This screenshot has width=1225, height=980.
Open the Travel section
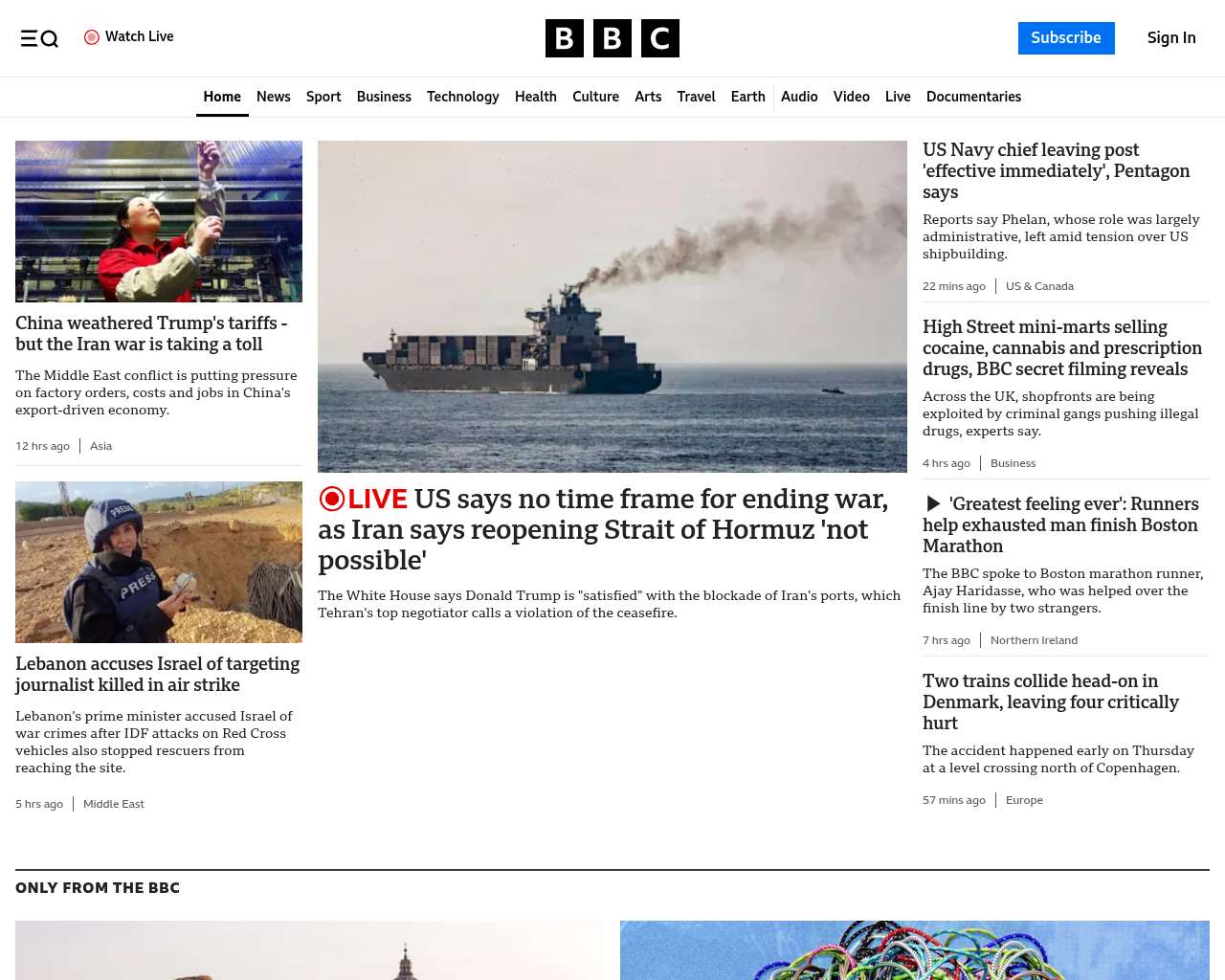pos(696,97)
